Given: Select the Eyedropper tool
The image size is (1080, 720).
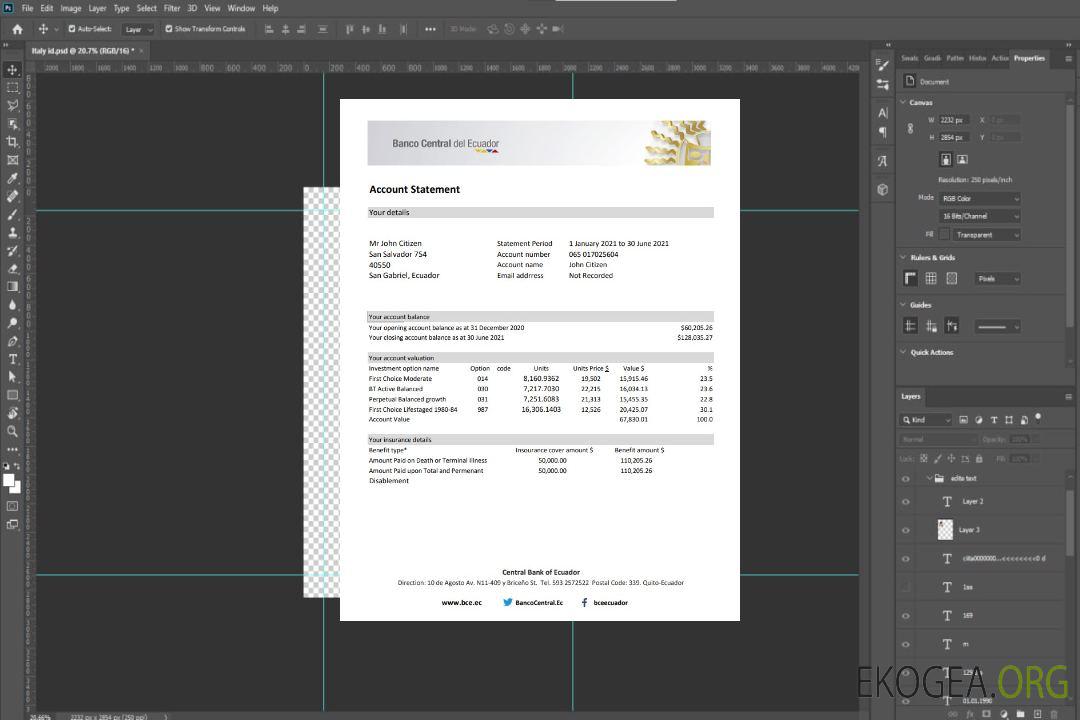Looking at the screenshot, I should pos(12,178).
